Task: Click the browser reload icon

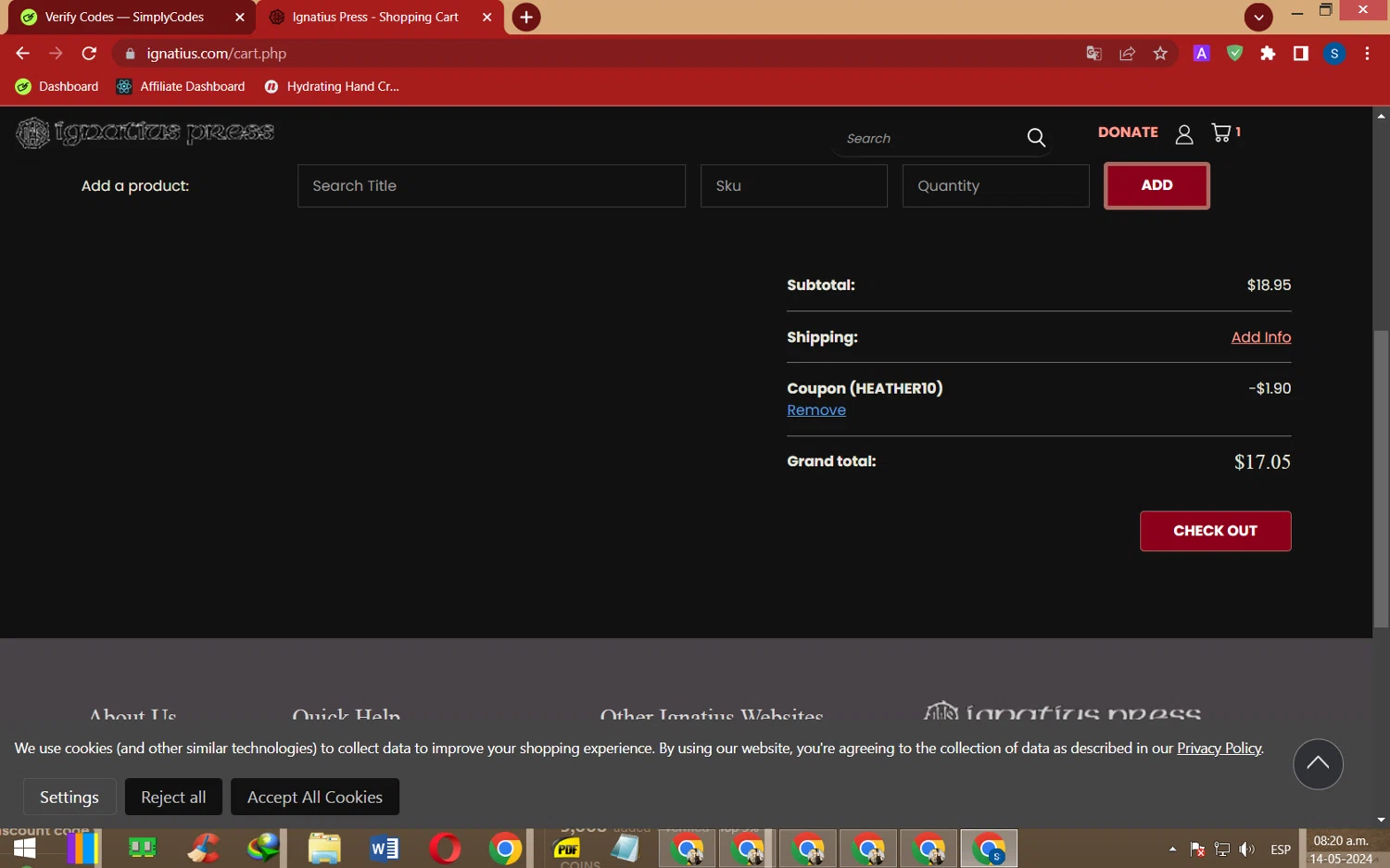Action: [x=89, y=54]
